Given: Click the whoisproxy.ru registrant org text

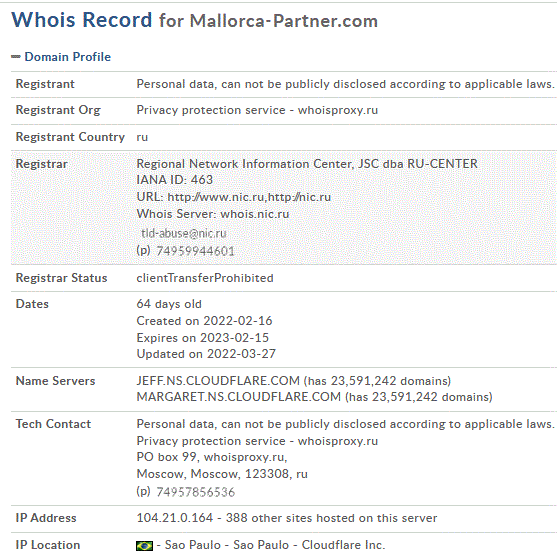Looking at the screenshot, I should (257, 110).
